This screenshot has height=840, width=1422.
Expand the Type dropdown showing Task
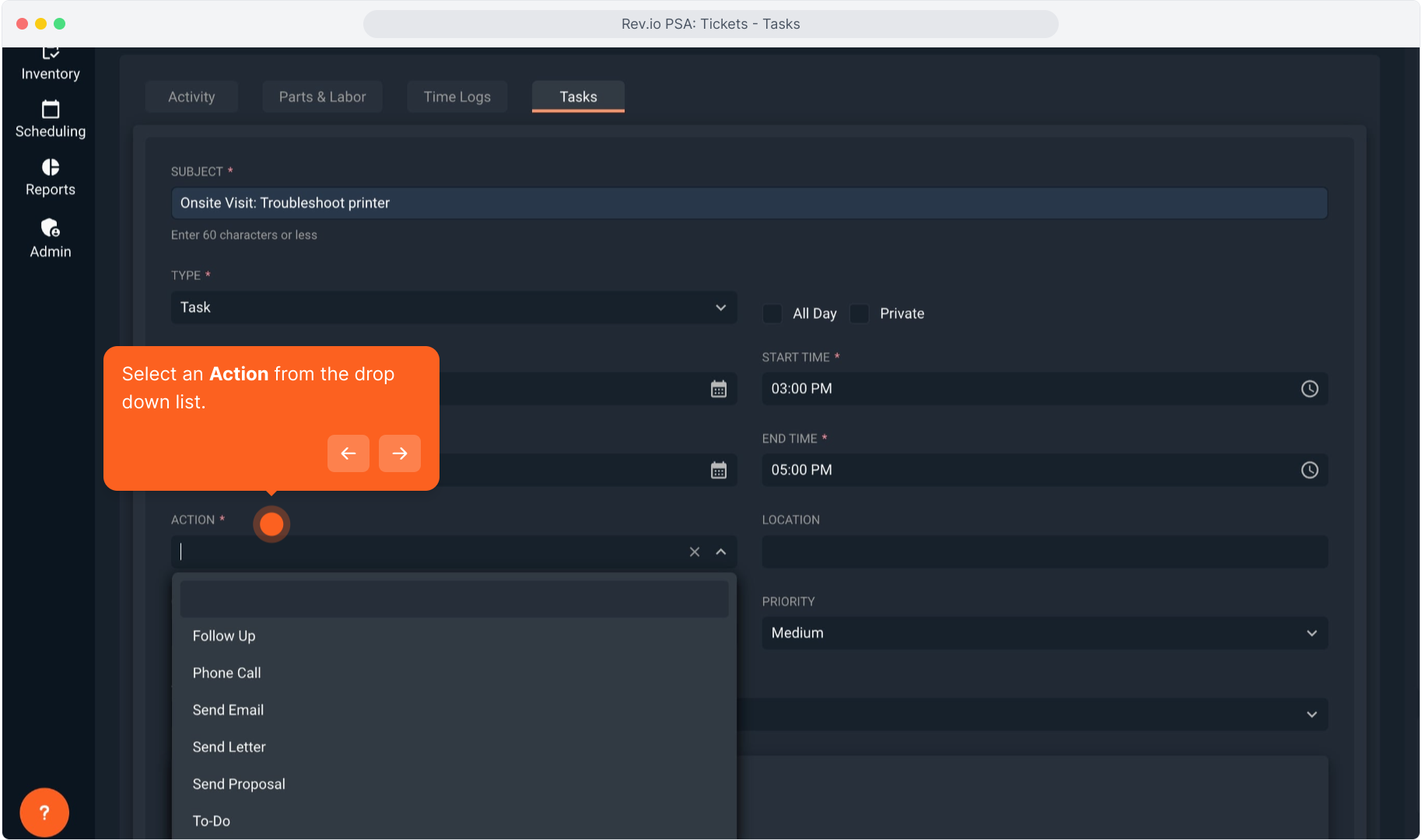pyautogui.click(x=454, y=307)
